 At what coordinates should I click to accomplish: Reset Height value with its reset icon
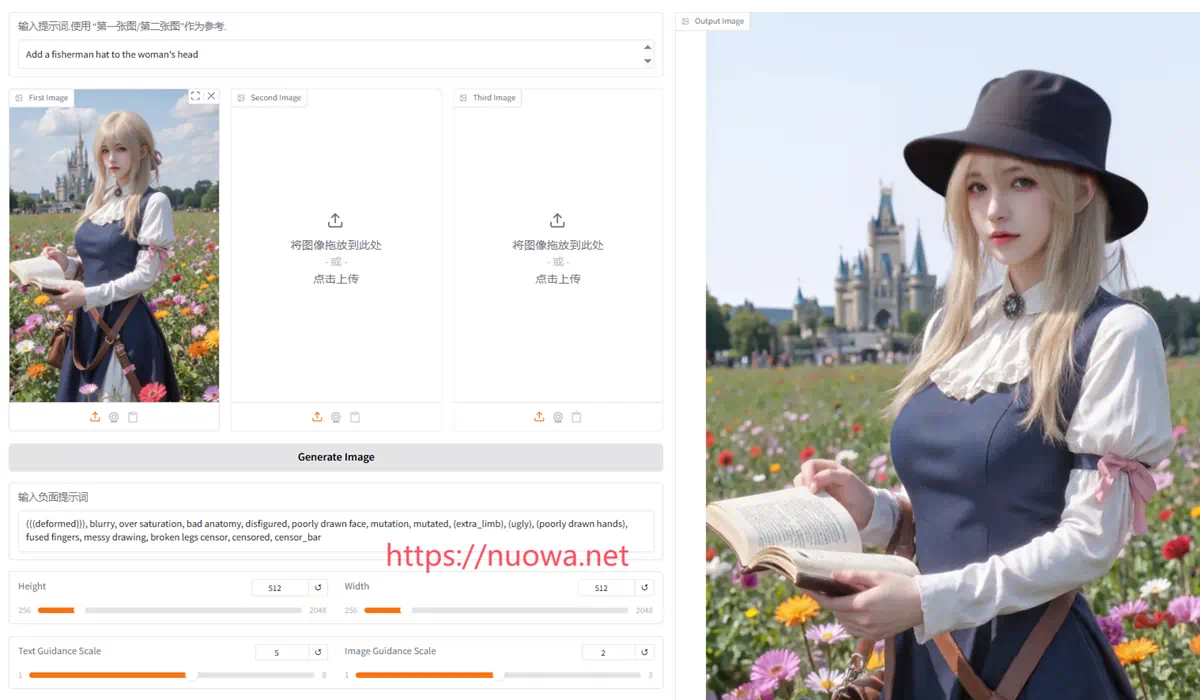coord(319,588)
